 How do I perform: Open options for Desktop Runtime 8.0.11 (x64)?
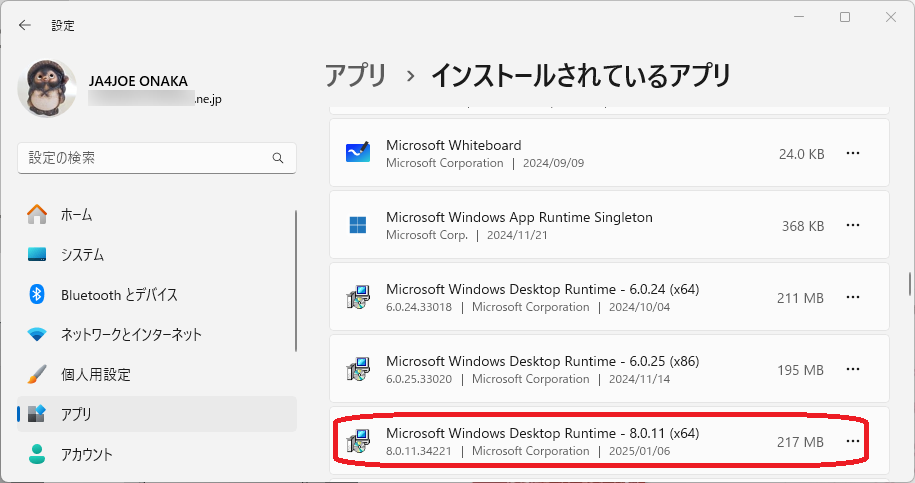[853, 441]
